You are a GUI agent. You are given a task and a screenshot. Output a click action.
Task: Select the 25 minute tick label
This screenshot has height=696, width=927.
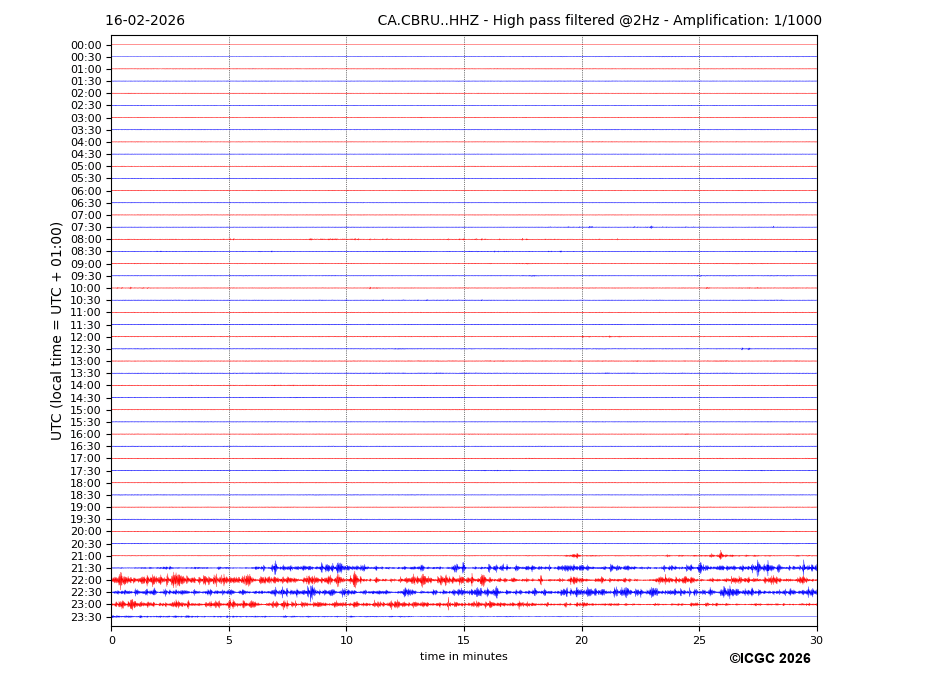click(x=699, y=640)
